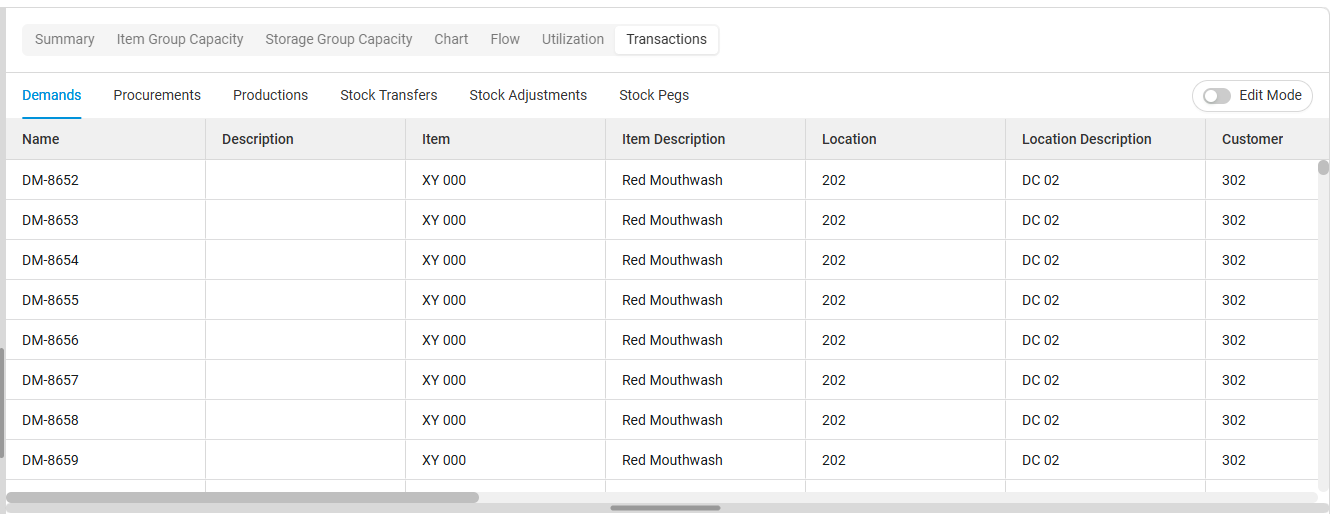This screenshot has height=514, width=1339.
Task: Click the page-level bottom horizontal scrollbar thumb
Action: 665,508
